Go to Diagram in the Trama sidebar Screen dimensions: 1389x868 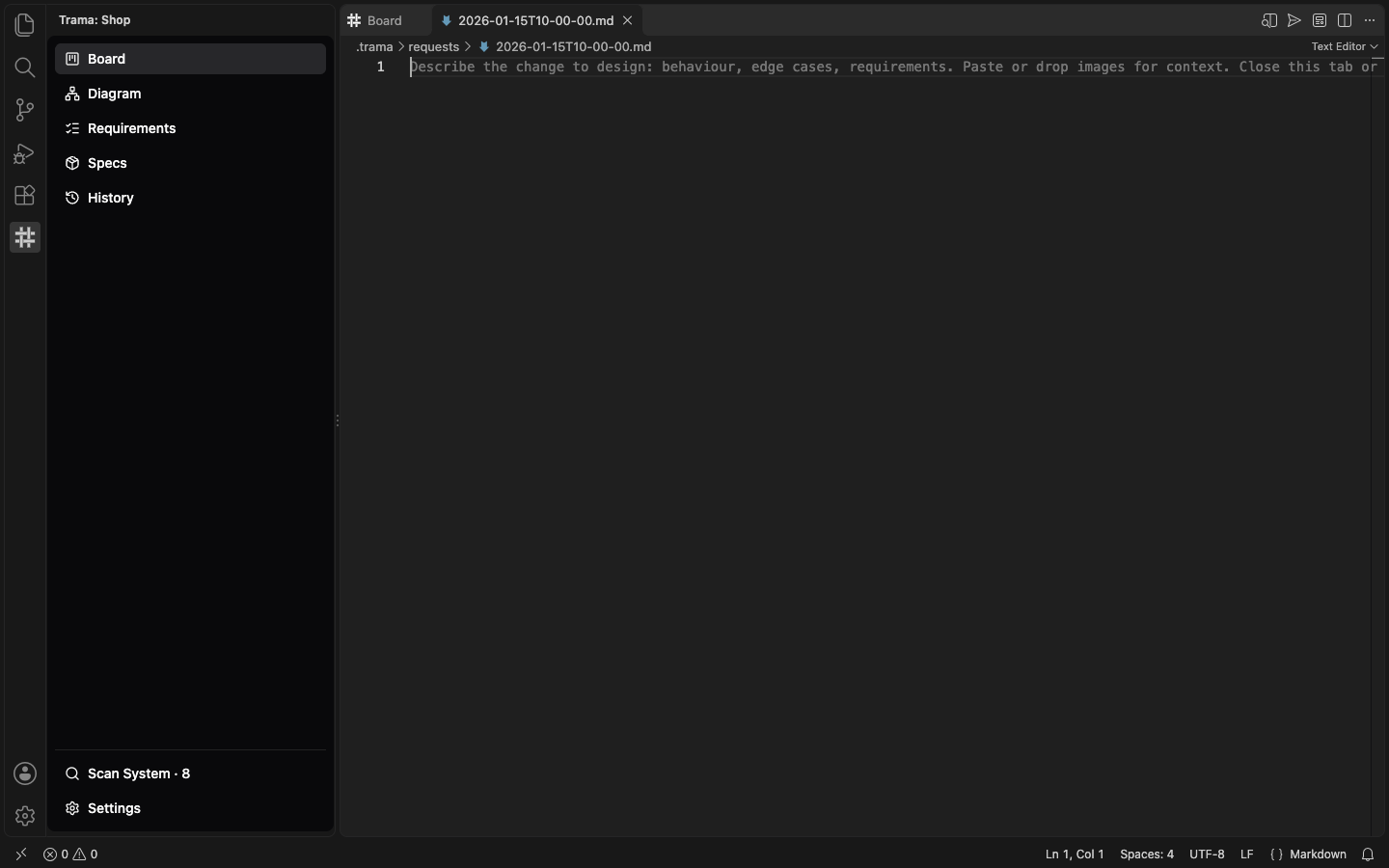click(x=190, y=94)
